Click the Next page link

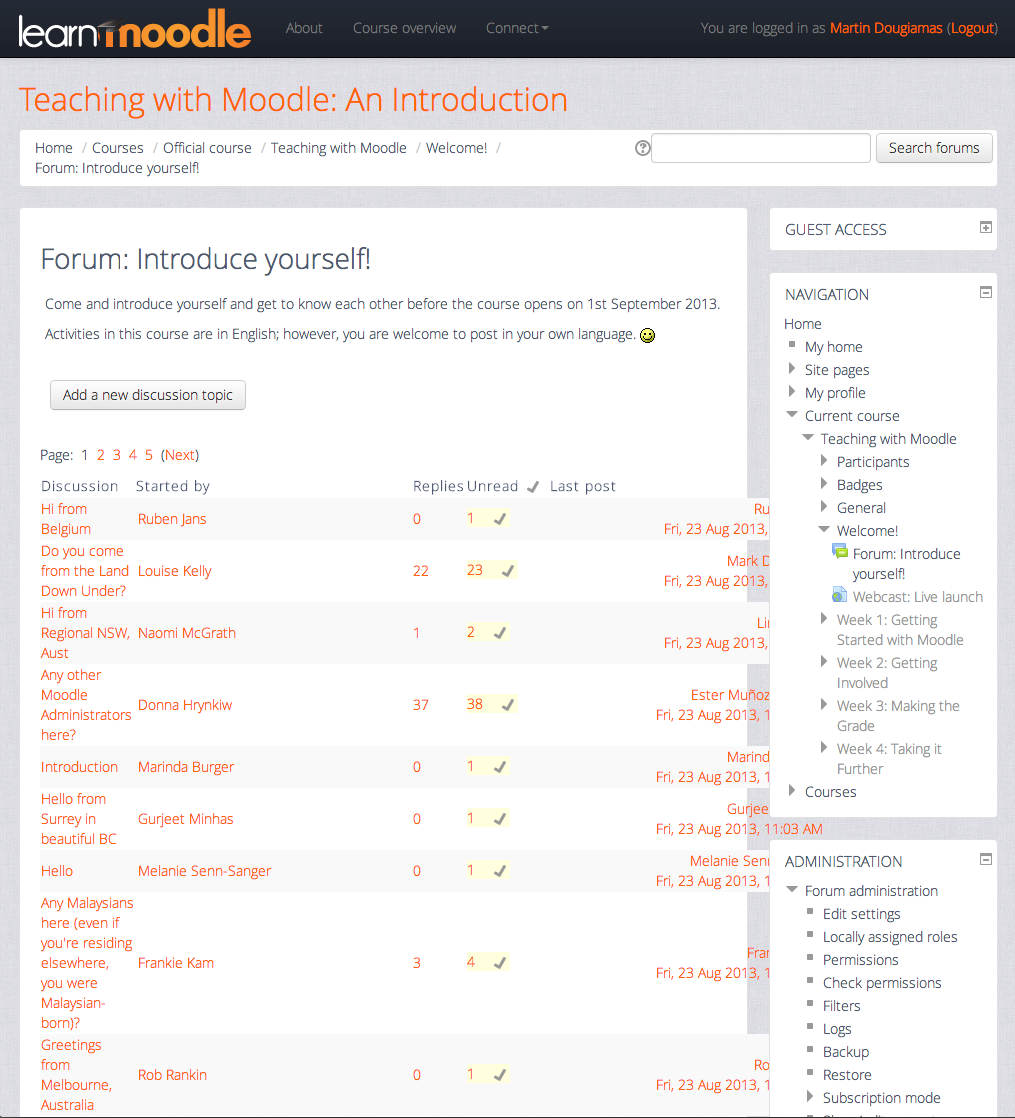[x=180, y=455]
